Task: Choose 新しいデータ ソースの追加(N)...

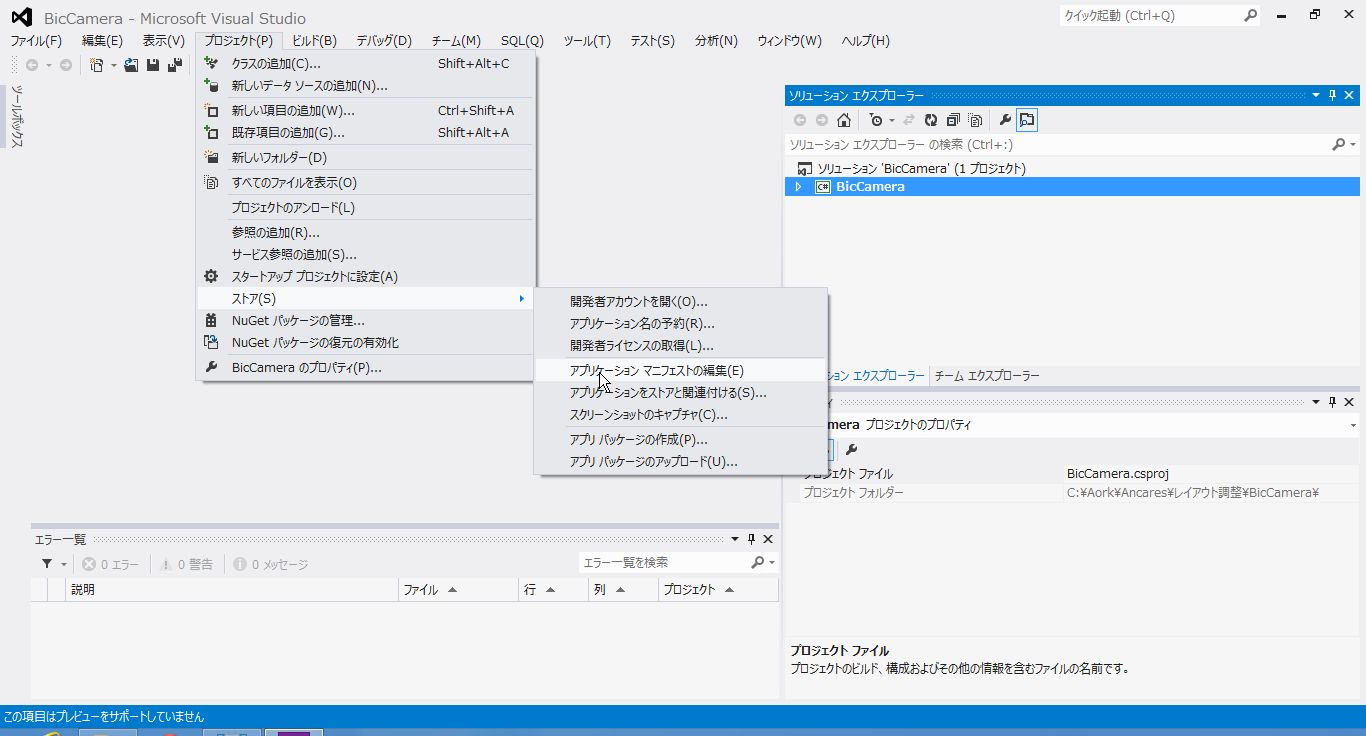Action: pos(366,85)
